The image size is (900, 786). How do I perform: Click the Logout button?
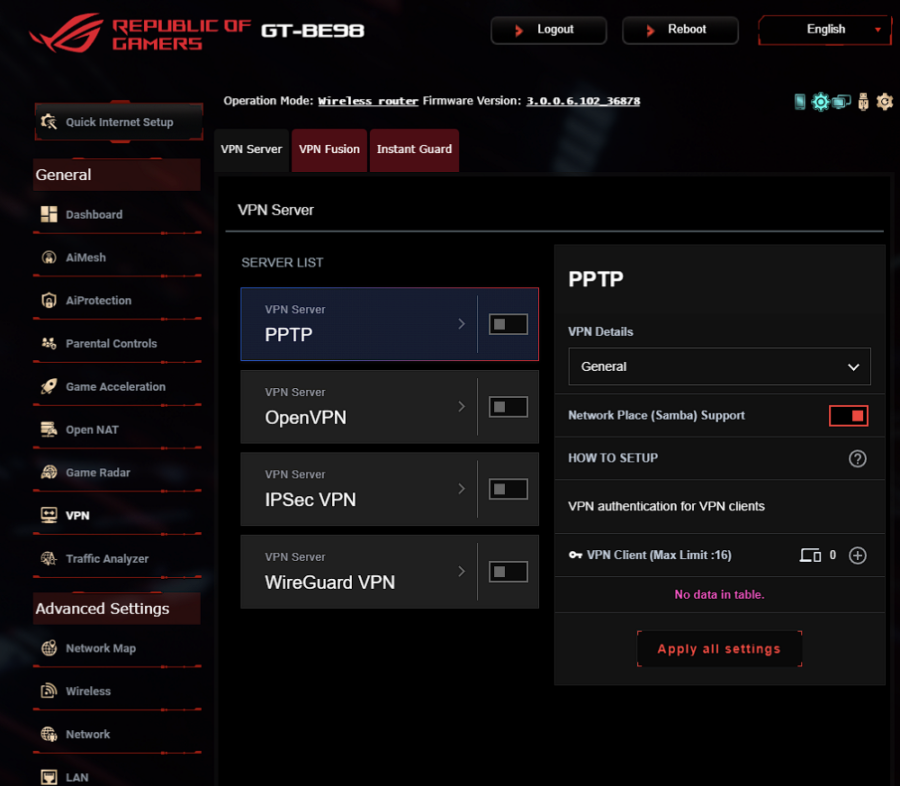[x=549, y=30]
